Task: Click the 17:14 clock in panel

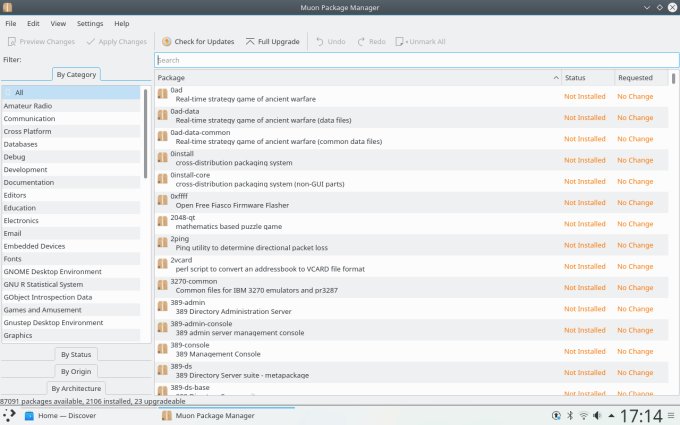Action: [641, 415]
